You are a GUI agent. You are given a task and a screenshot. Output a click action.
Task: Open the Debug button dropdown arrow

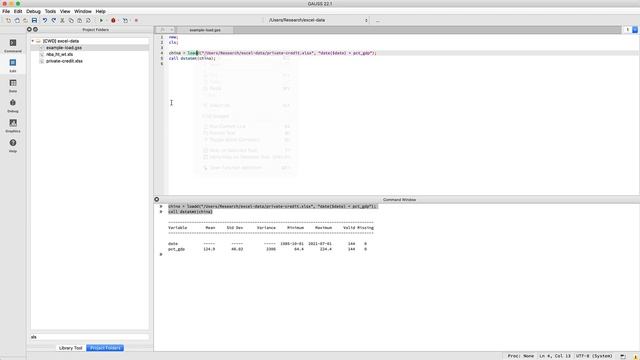point(118,20)
